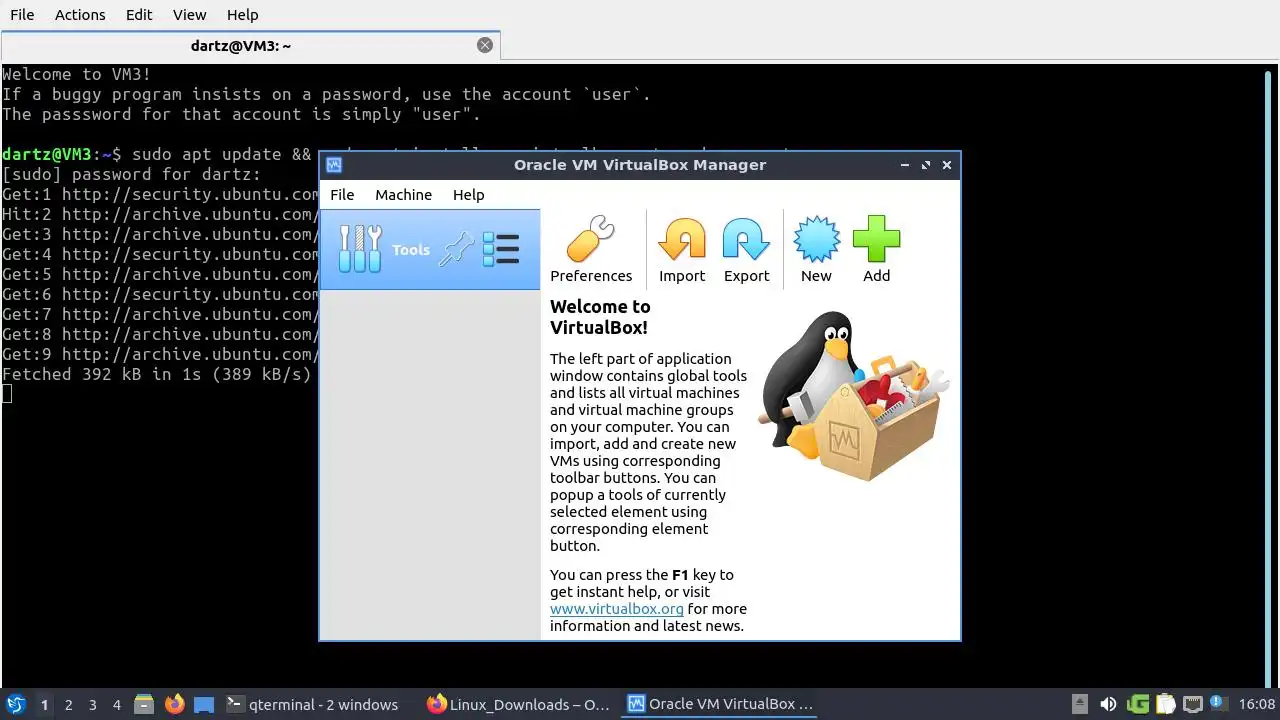1280x720 pixels.
Task: Select the Tools item in sidebar
Action: tap(430, 250)
